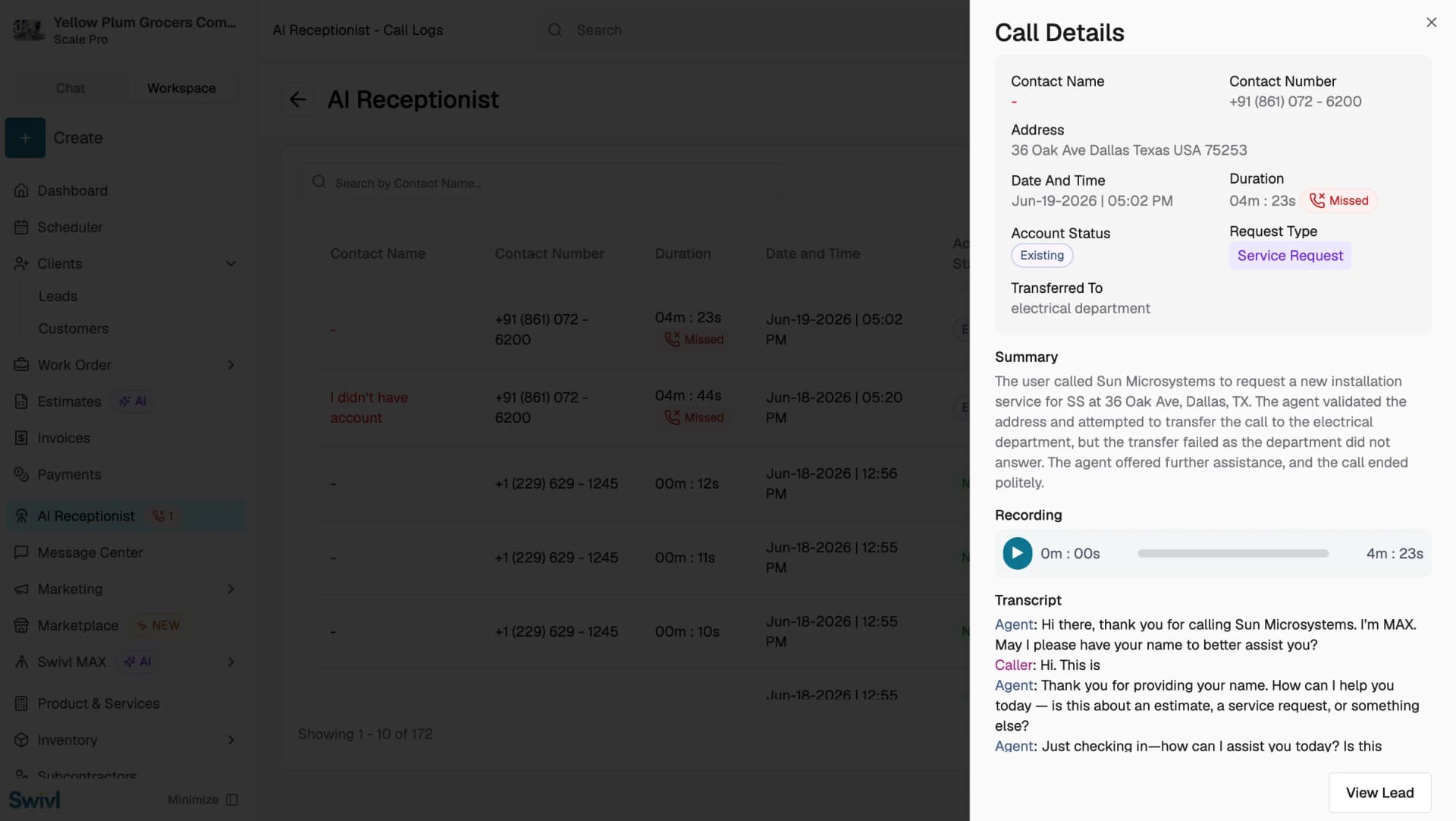Click the address 36 Oak Ave Dallas Texas
The image size is (1456, 821).
pos(1128,150)
